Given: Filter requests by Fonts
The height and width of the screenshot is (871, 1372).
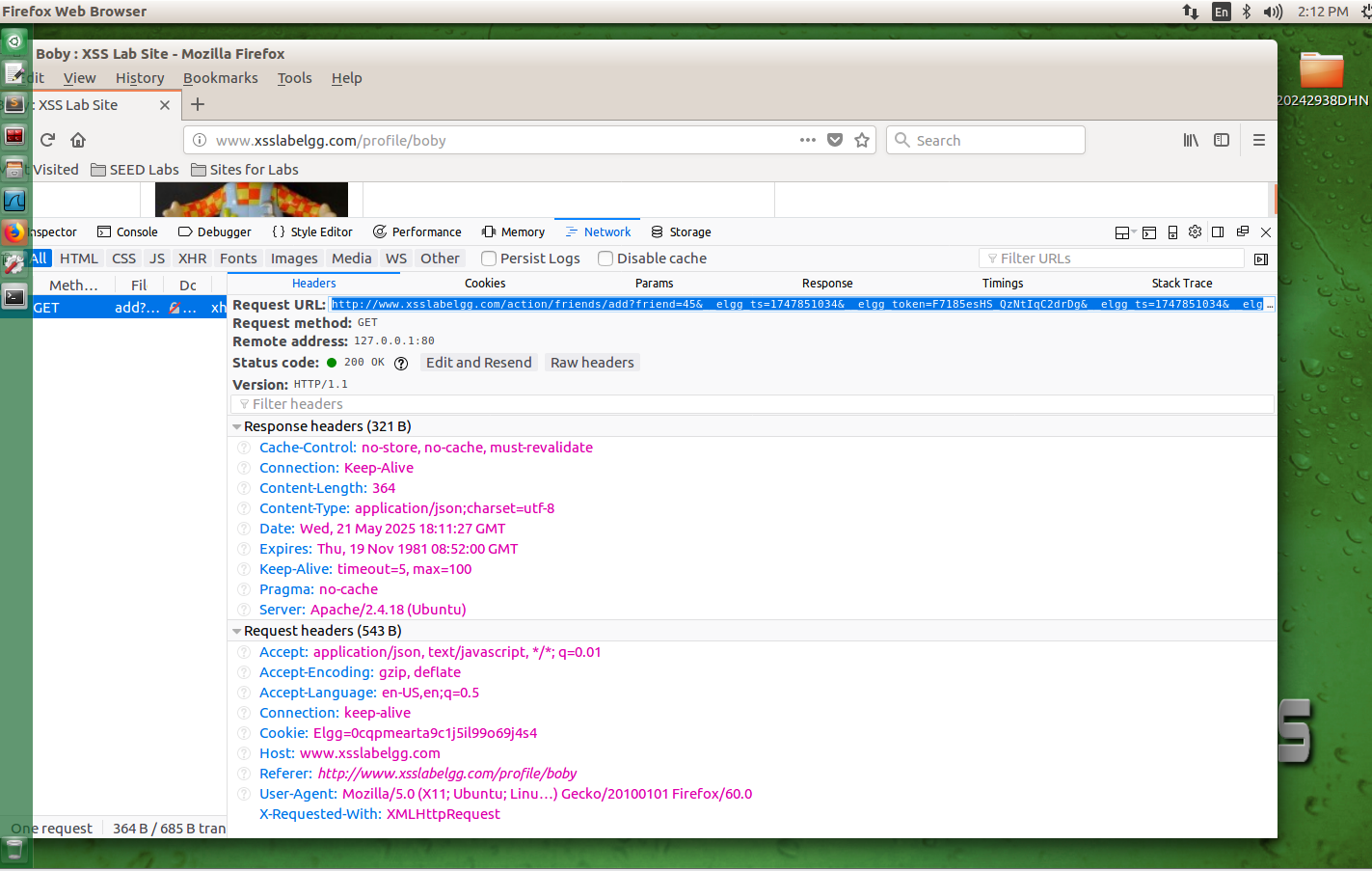Looking at the screenshot, I should (238, 259).
